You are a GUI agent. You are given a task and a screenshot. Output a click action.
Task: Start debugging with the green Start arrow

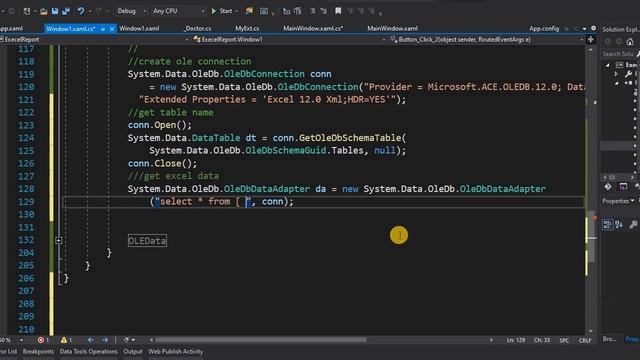pos(213,11)
